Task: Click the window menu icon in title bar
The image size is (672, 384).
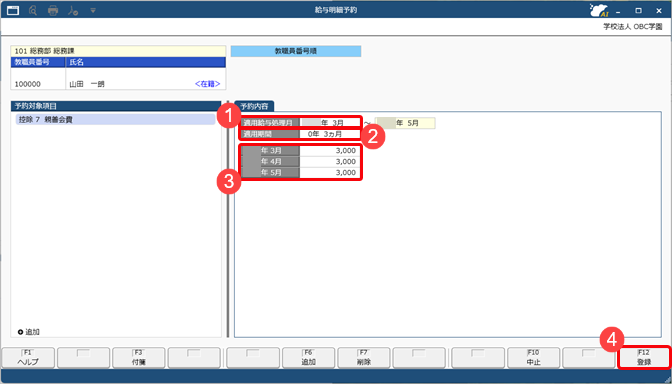Action: 13,10
